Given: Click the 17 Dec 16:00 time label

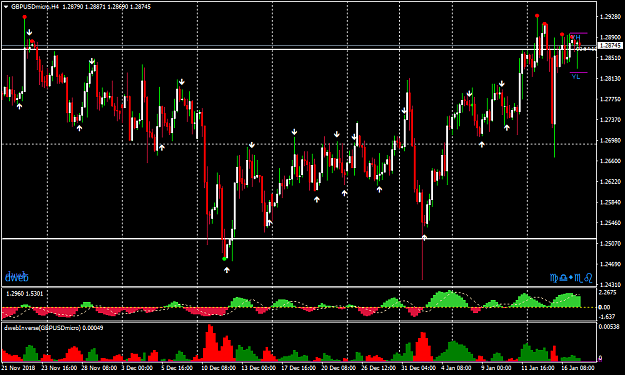Looking at the screenshot, I should [299, 367].
